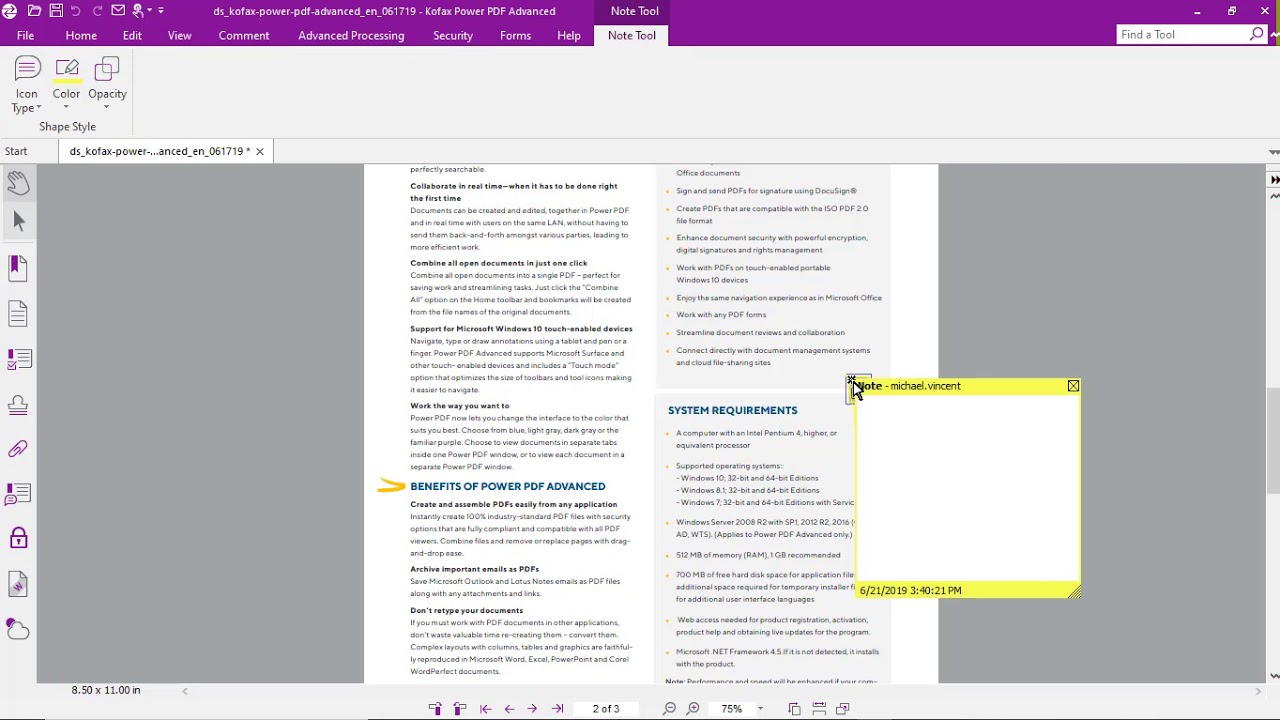Open the Security lock panel

pyautogui.click(x=18, y=539)
